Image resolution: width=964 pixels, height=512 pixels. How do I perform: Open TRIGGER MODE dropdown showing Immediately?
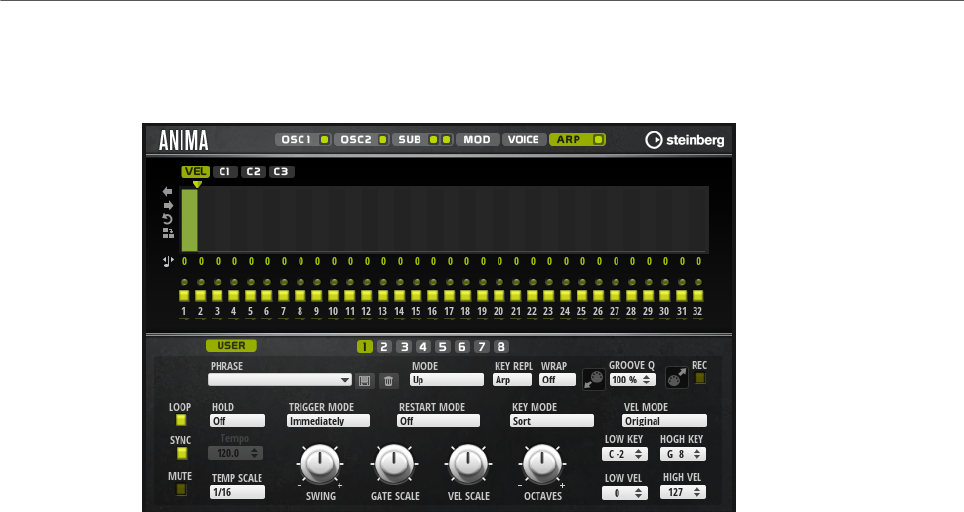click(328, 421)
